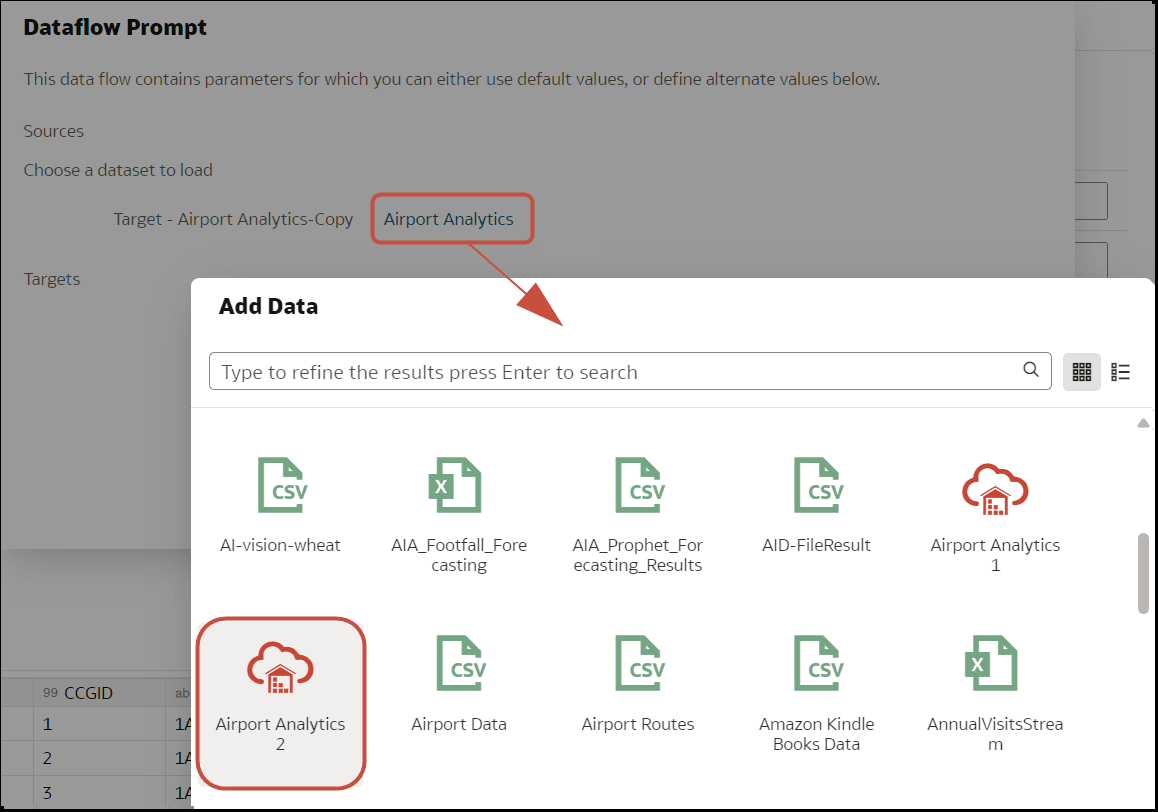Switch Add Data to list view
Image resolution: width=1158 pixels, height=812 pixels.
1120,371
